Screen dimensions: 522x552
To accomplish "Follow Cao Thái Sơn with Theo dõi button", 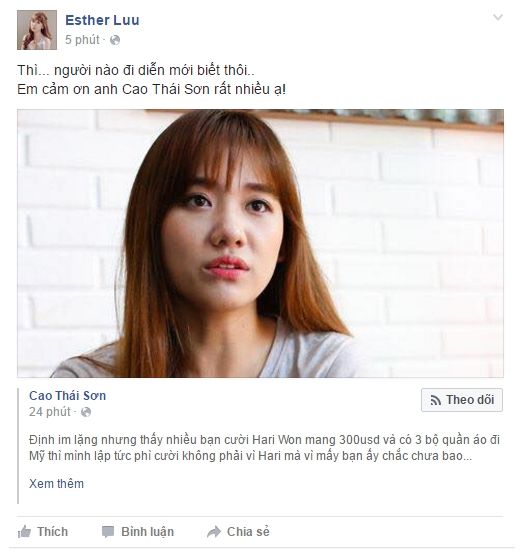I will click(x=462, y=400).
